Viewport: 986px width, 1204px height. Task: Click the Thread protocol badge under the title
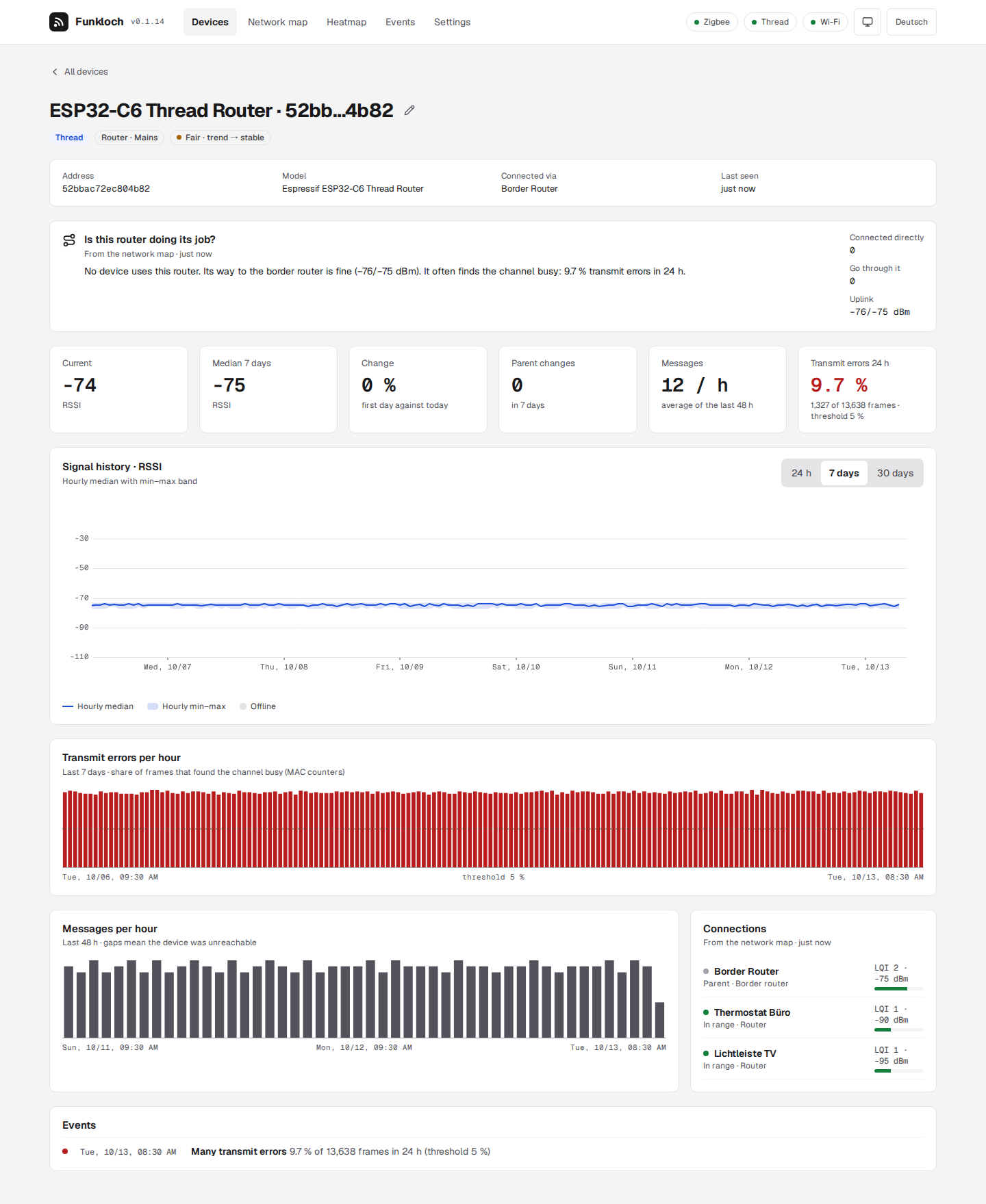[69, 138]
